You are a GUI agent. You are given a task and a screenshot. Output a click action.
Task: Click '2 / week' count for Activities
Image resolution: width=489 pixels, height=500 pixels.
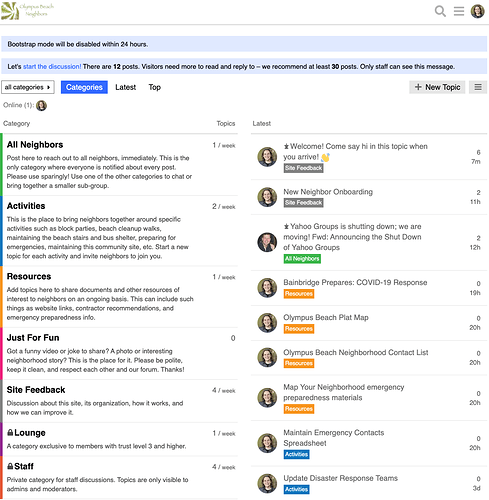[x=224, y=207]
